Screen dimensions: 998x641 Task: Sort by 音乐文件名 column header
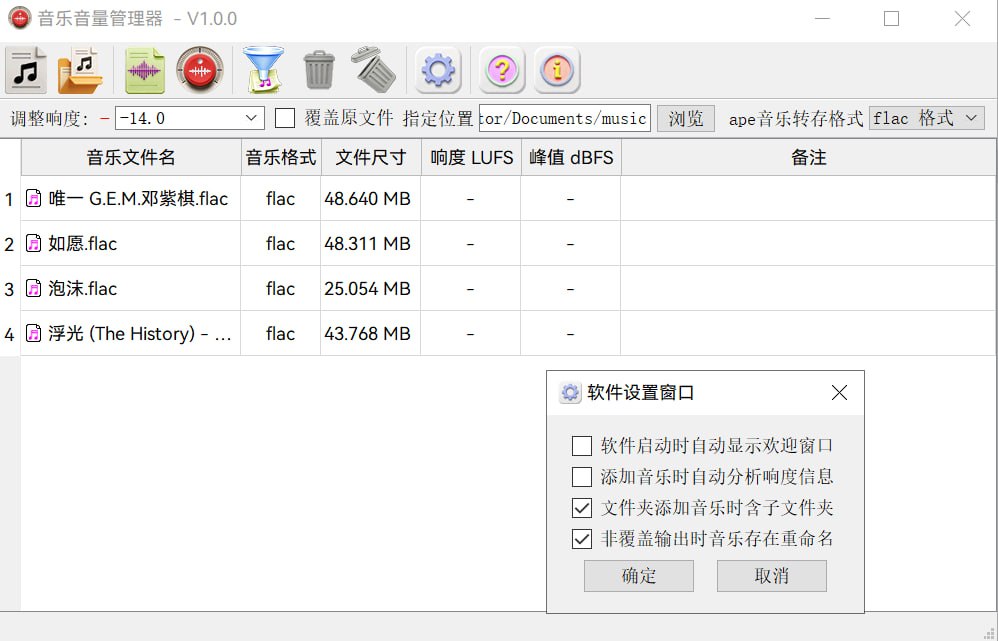131,157
